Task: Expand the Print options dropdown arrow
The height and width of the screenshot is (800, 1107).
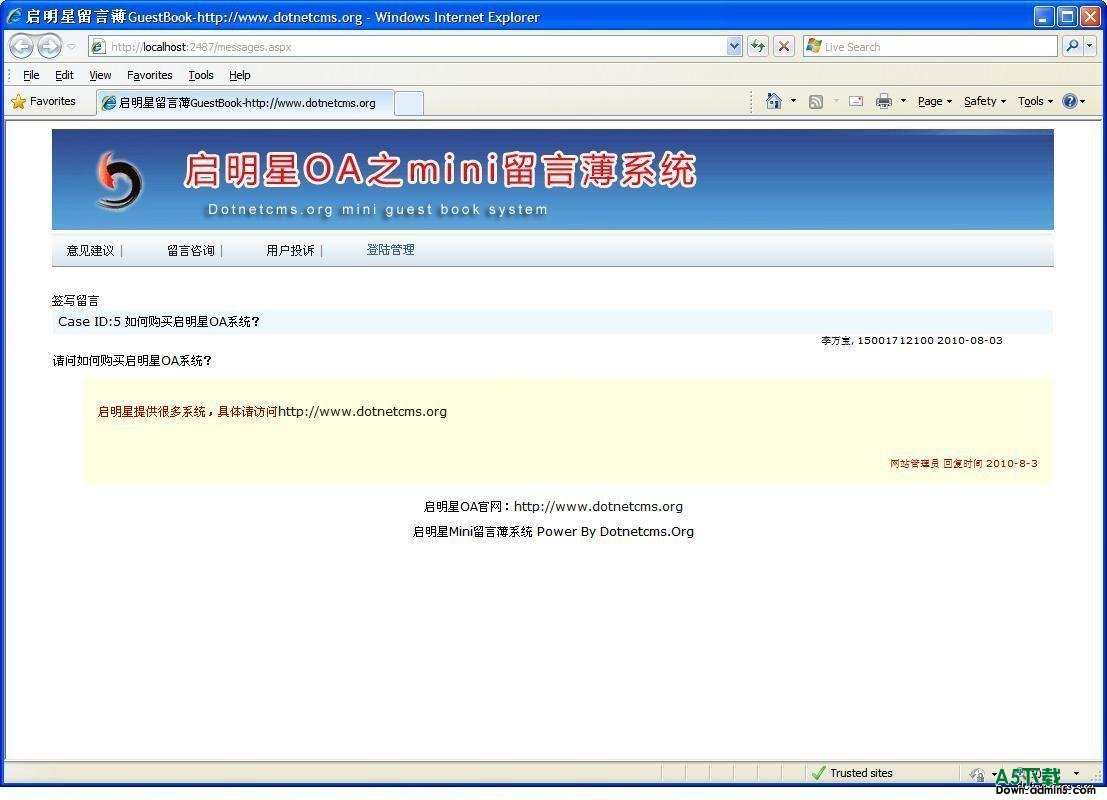Action: (x=903, y=102)
